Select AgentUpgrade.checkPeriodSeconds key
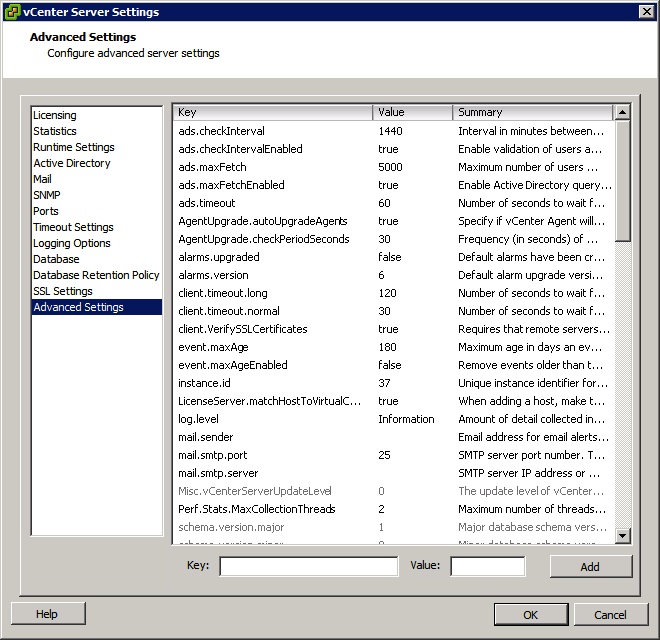Image resolution: width=660 pixels, height=640 pixels. (264, 239)
